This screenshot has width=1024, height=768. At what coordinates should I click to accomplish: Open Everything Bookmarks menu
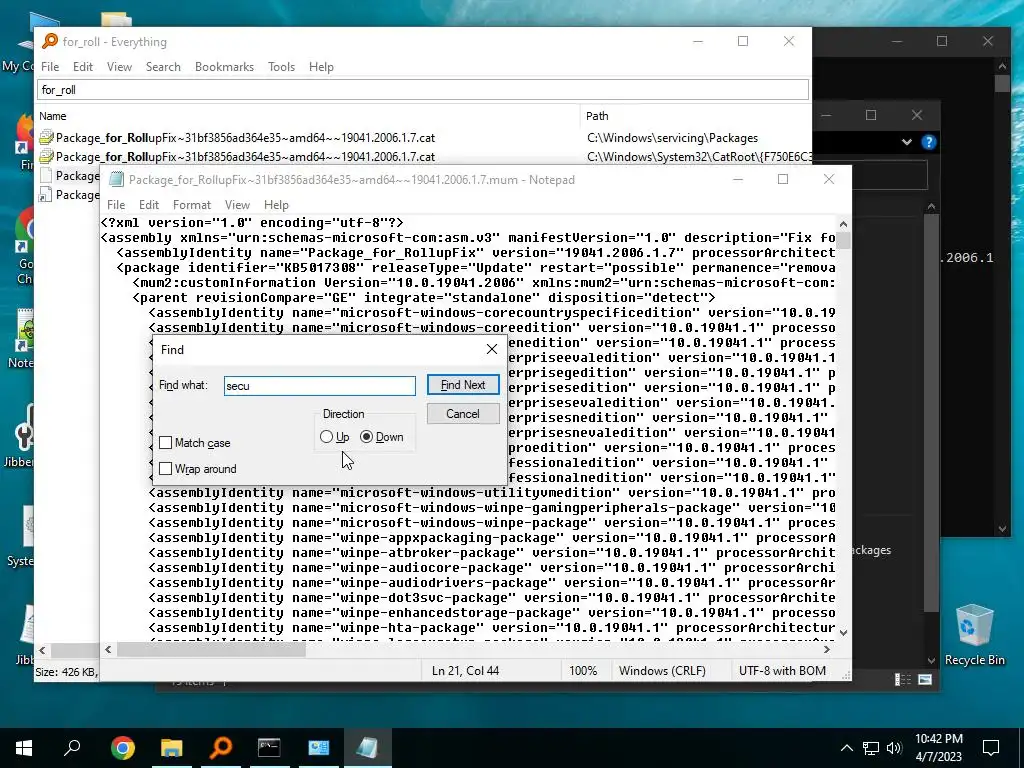click(224, 67)
